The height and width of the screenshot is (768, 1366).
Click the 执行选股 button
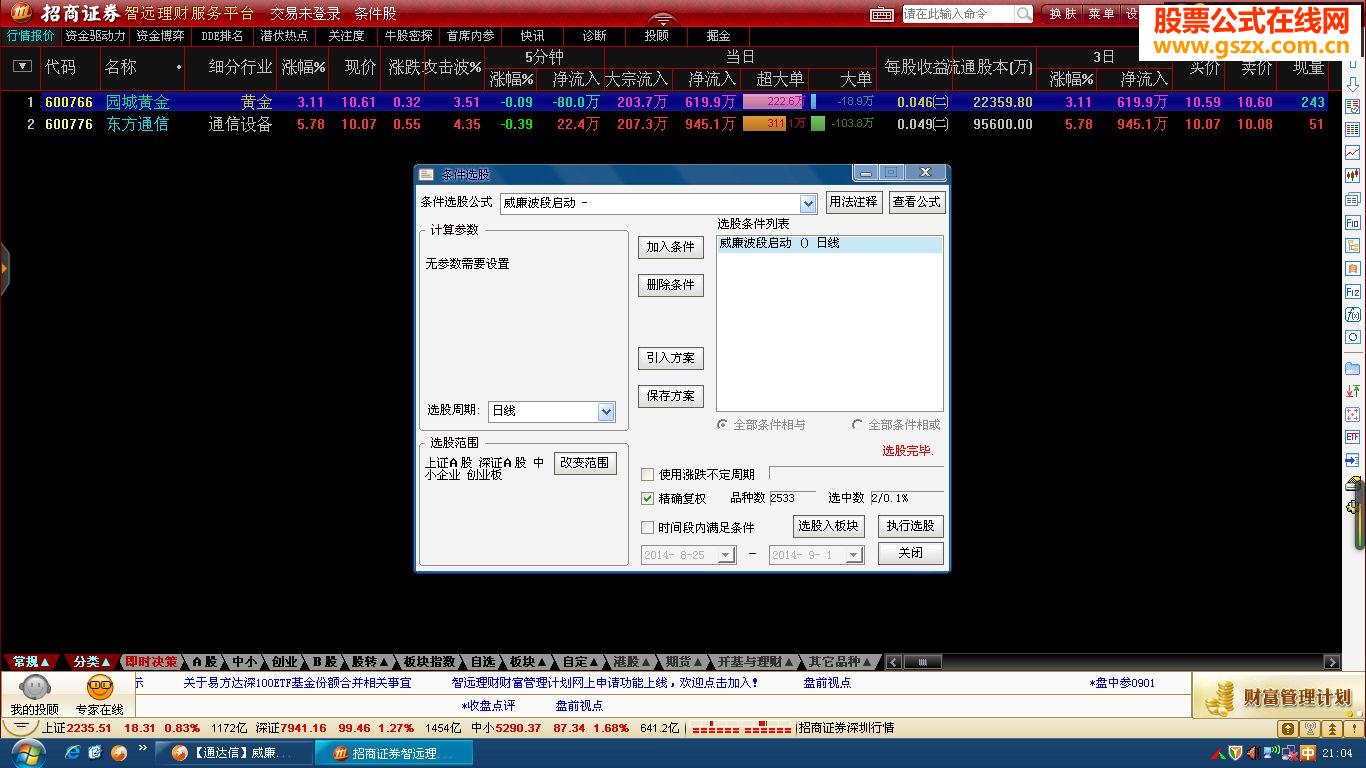[x=910, y=526]
